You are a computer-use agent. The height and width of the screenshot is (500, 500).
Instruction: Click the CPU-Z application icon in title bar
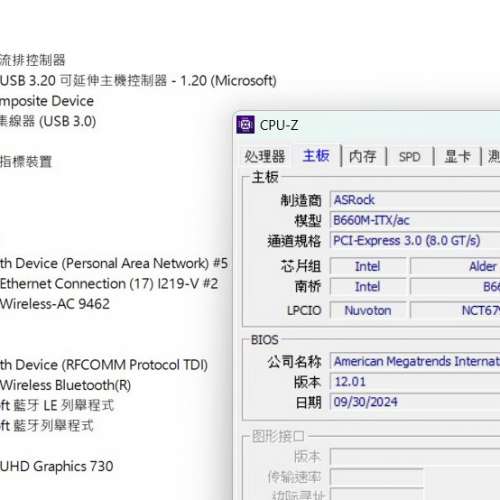coord(246,124)
